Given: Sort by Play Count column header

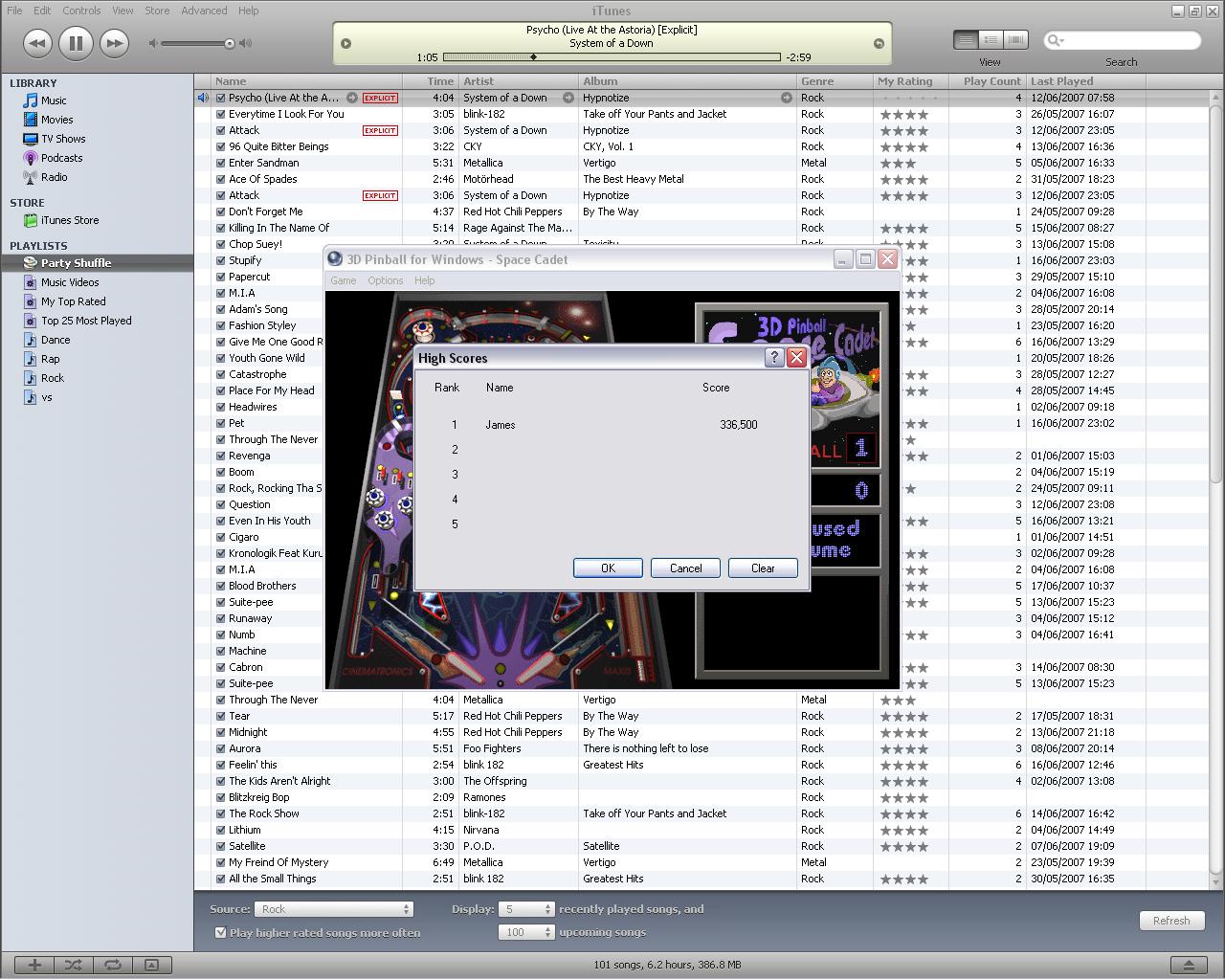Looking at the screenshot, I should pos(986,81).
